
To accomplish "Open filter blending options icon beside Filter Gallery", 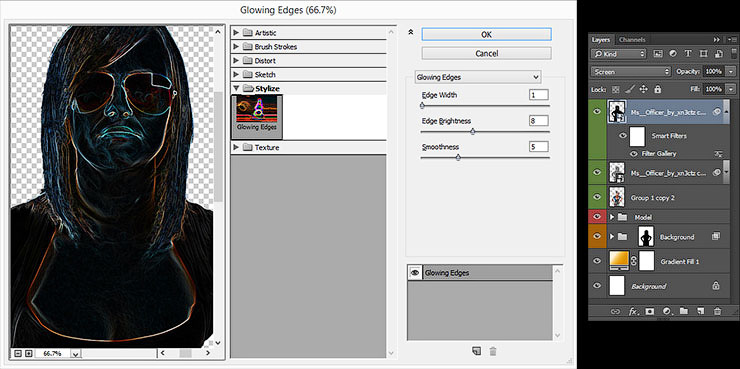I will pyautogui.click(x=718, y=154).
